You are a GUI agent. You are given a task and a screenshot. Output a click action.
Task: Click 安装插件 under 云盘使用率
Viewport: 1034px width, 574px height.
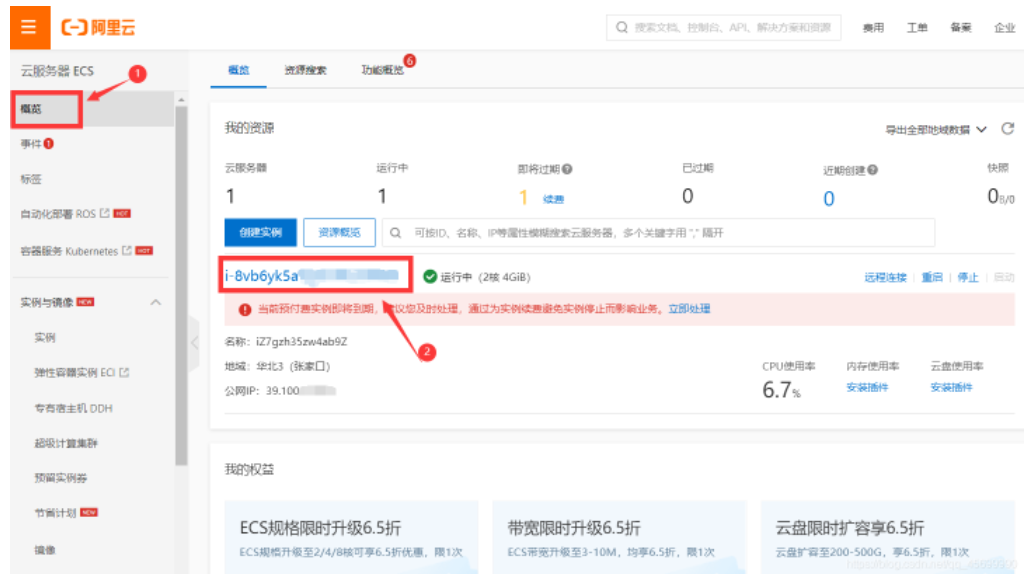[x=952, y=387]
